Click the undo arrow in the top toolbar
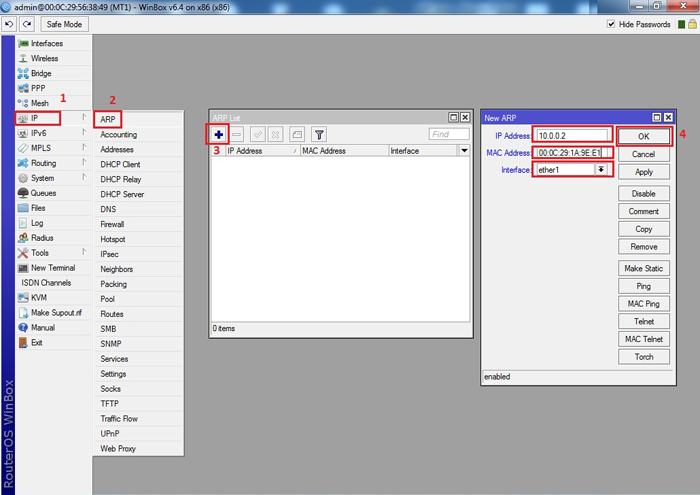 [9, 24]
